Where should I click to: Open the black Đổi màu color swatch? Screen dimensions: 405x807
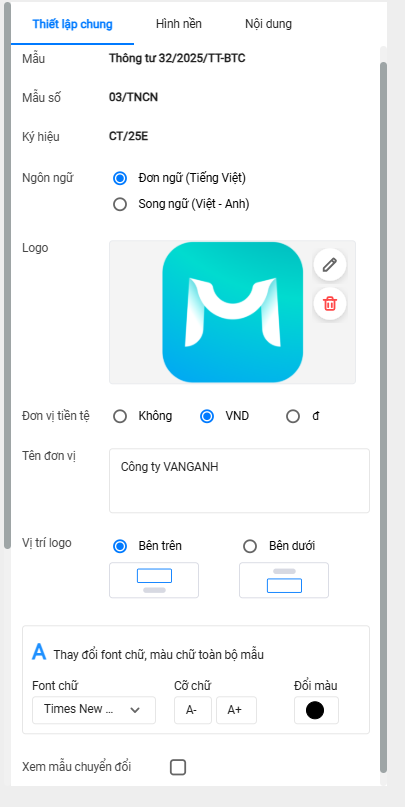(x=316, y=710)
